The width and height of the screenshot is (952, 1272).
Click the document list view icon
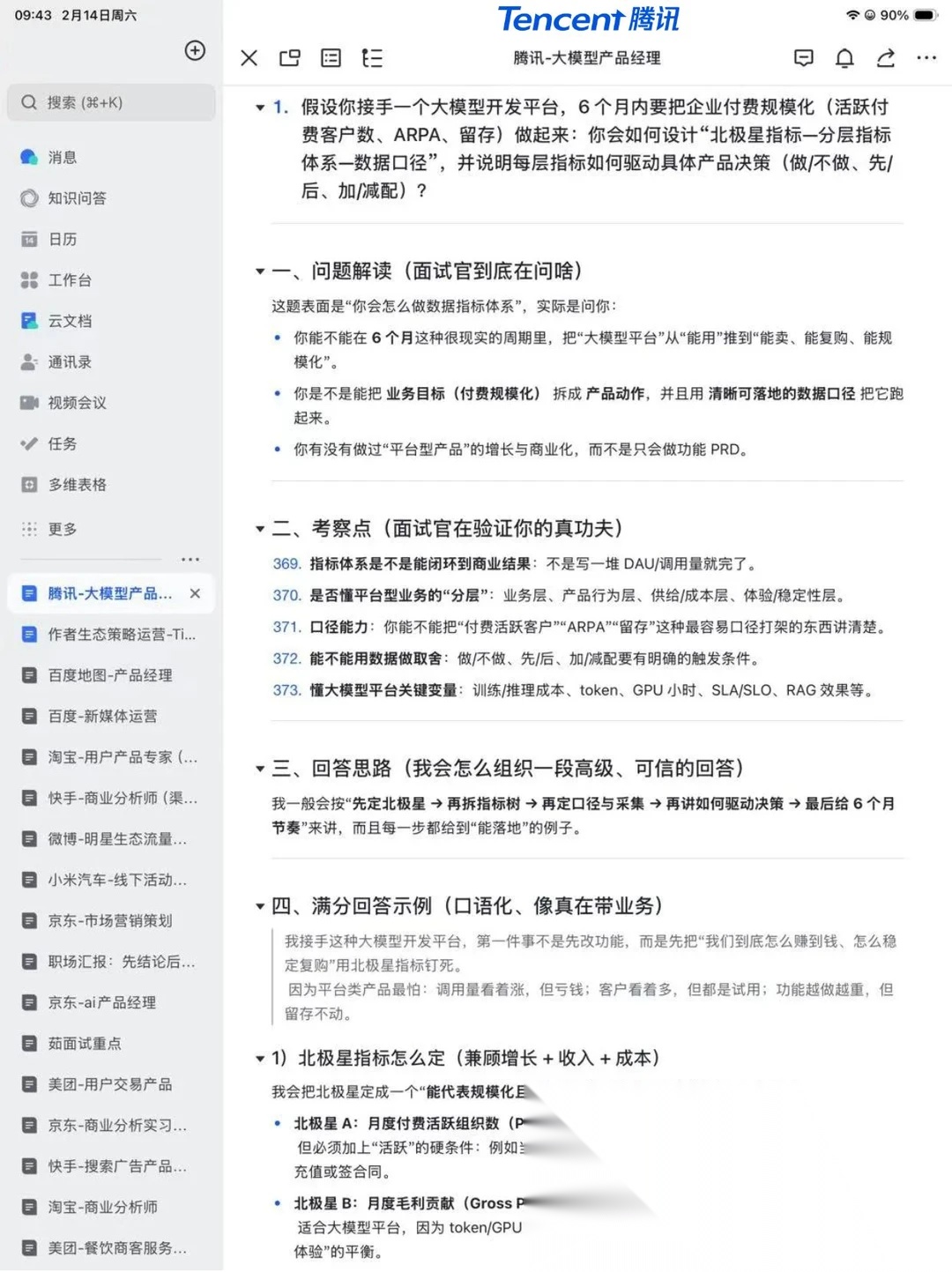pyautogui.click(x=331, y=58)
